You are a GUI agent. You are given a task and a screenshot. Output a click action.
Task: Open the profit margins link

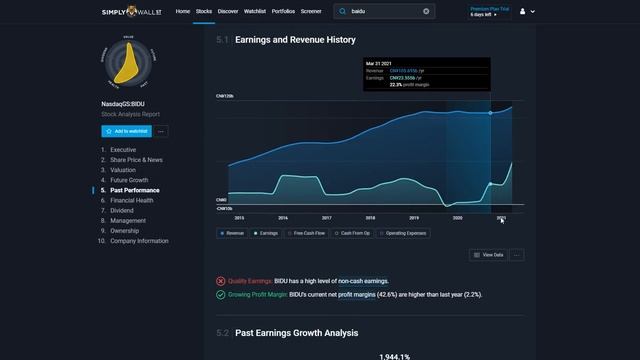pos(357,295)
